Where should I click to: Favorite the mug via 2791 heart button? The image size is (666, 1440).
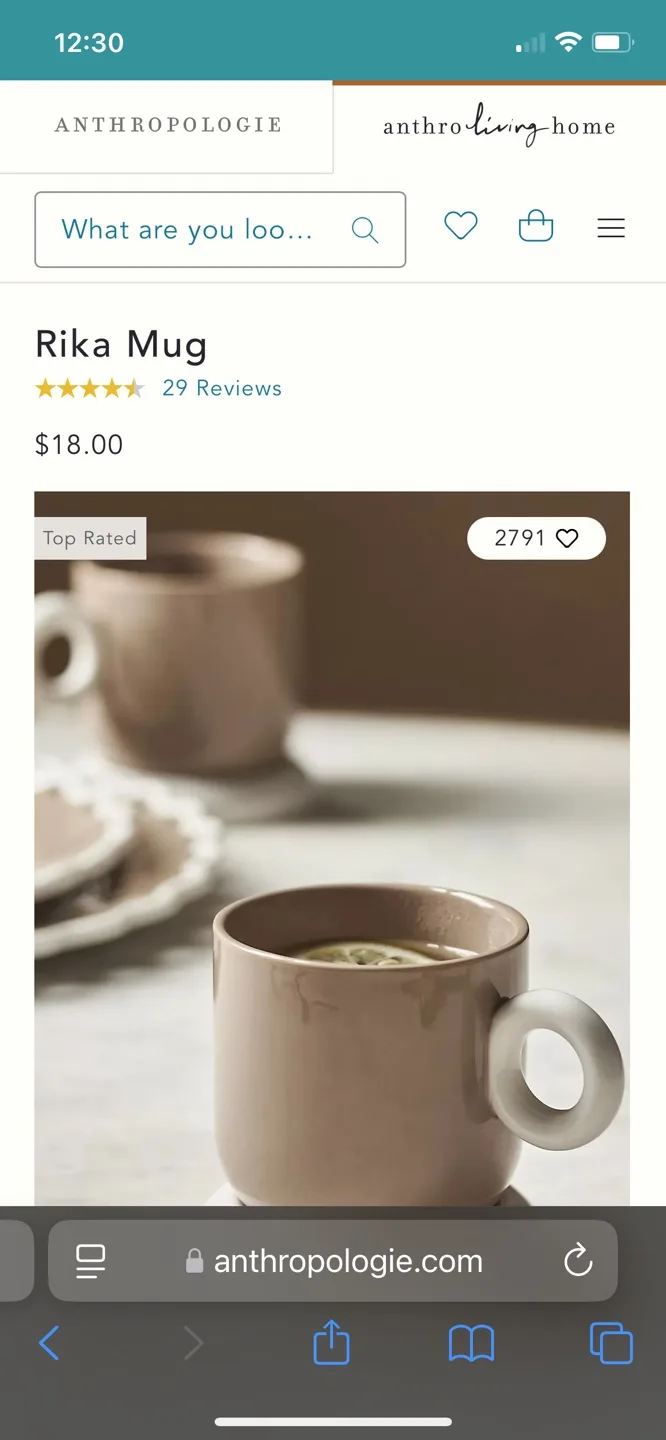[x=536, y=538]
